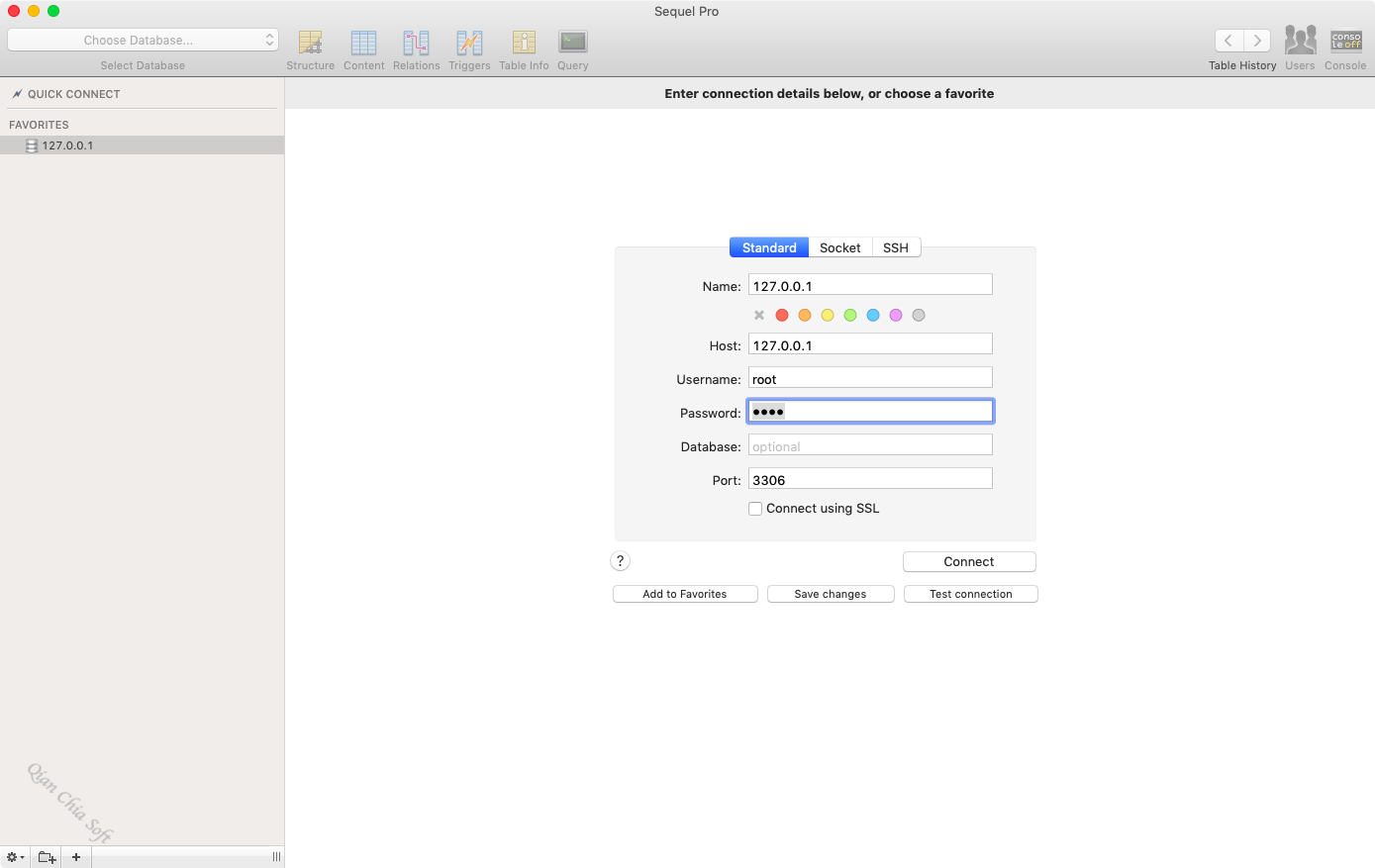Click the Name input field
Image resolution: width=1375 pixels, height=868 pixels.
tap(870, 285)
